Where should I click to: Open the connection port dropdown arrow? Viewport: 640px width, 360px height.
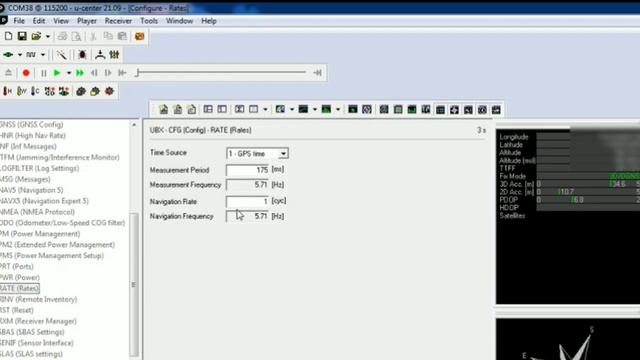pyautogui.click(x=20, y=55)
